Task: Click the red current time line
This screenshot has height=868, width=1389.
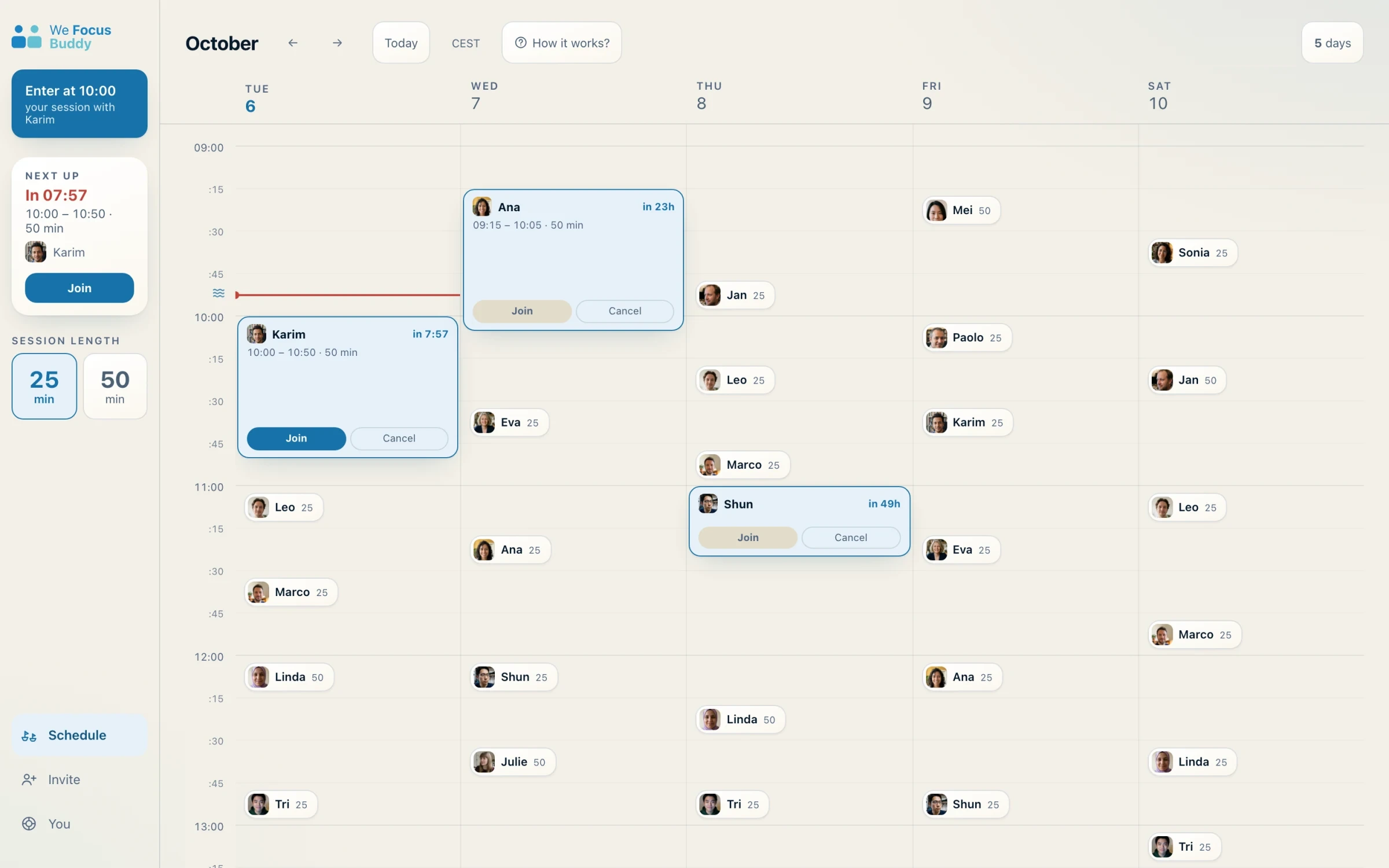Action: [x=348, y=295]
